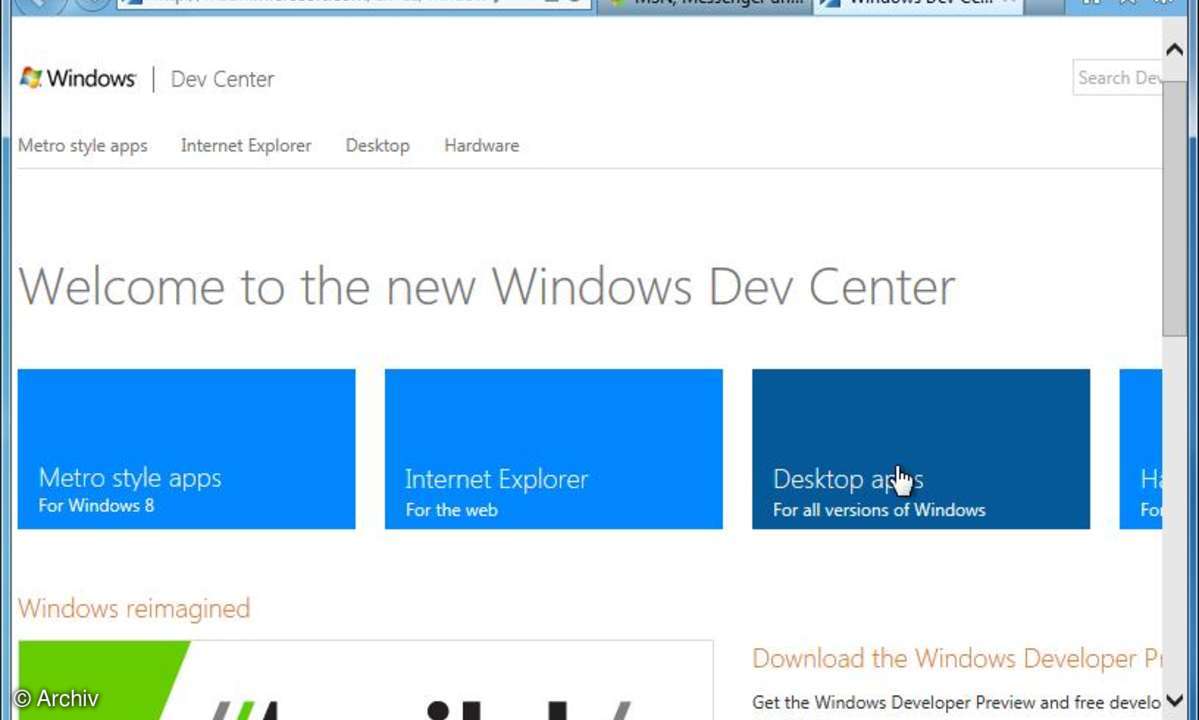This screenshot has width=1199, height=720.
Task: Open Download the Windows Developer Preview link
Action: pyautogui.click(x=957, y=658)
